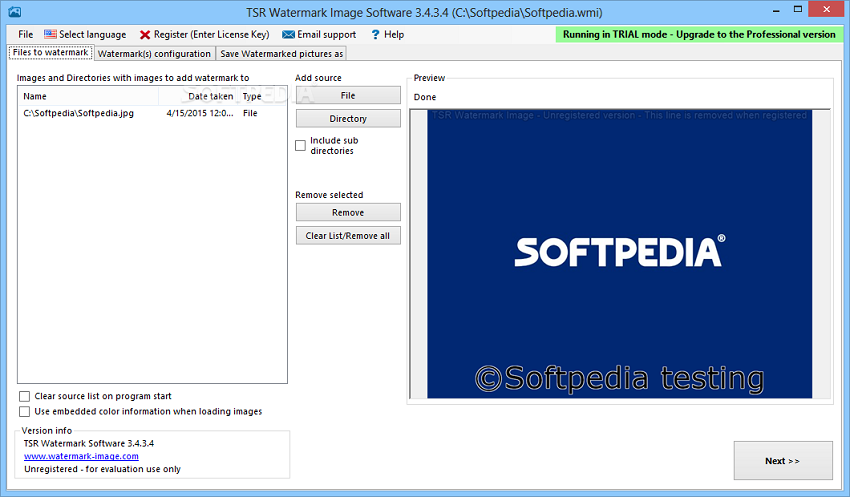The width and height of the screenshot is (850, 497).
Task: Enable Include sub directories checkbox
Action: 301,145
